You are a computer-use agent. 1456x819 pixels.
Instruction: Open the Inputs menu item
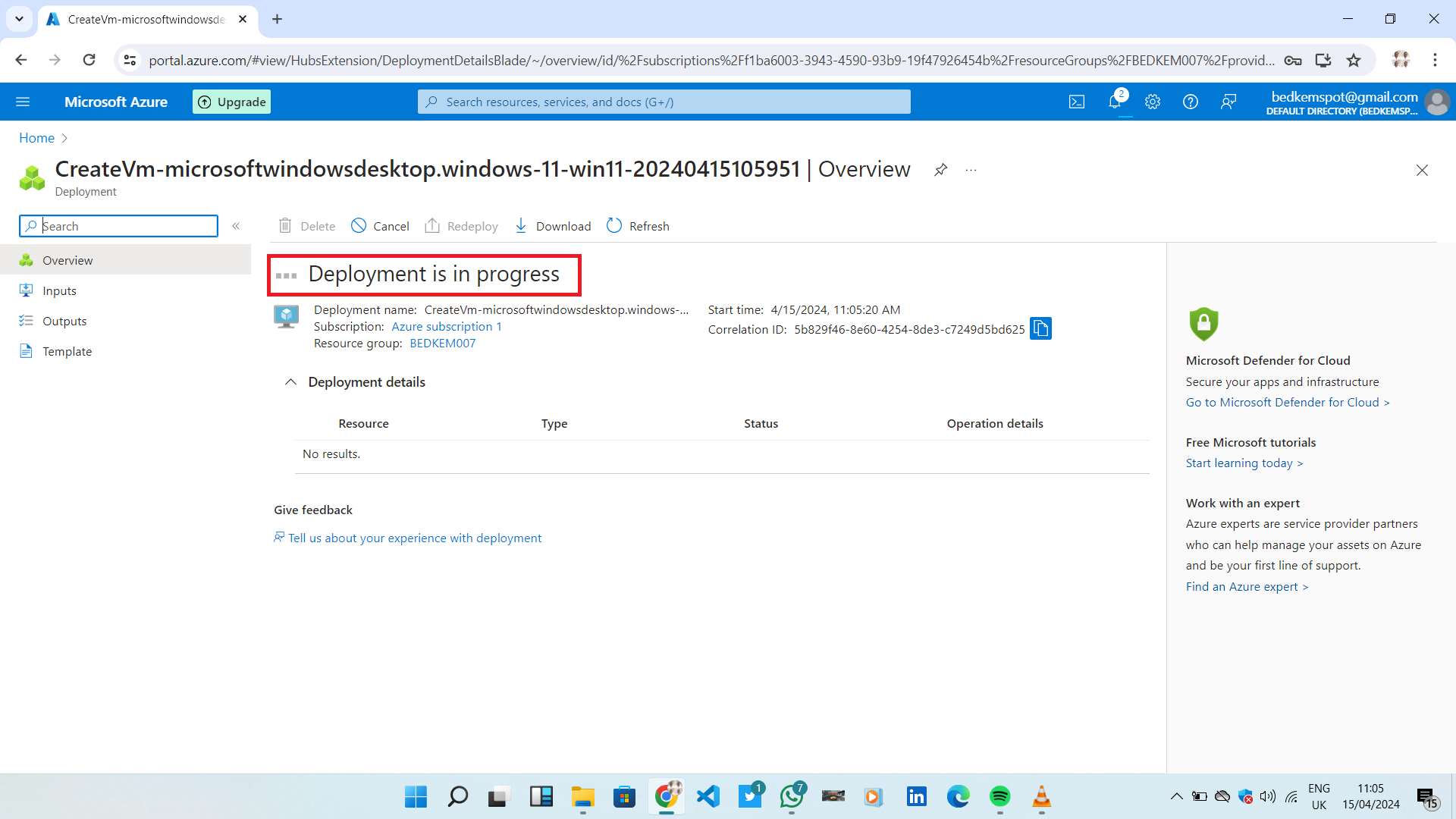click(59, 290)
